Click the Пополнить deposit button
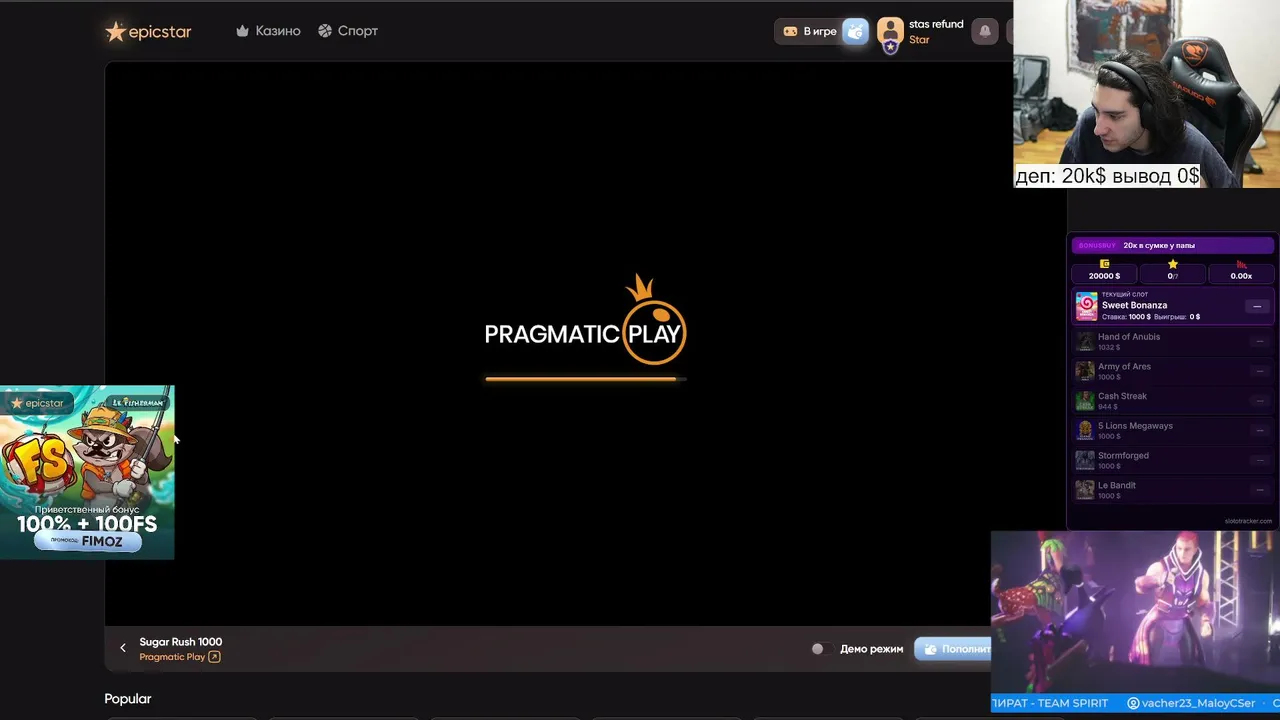This screenshot has width=1280, height=720. [953, 649]
